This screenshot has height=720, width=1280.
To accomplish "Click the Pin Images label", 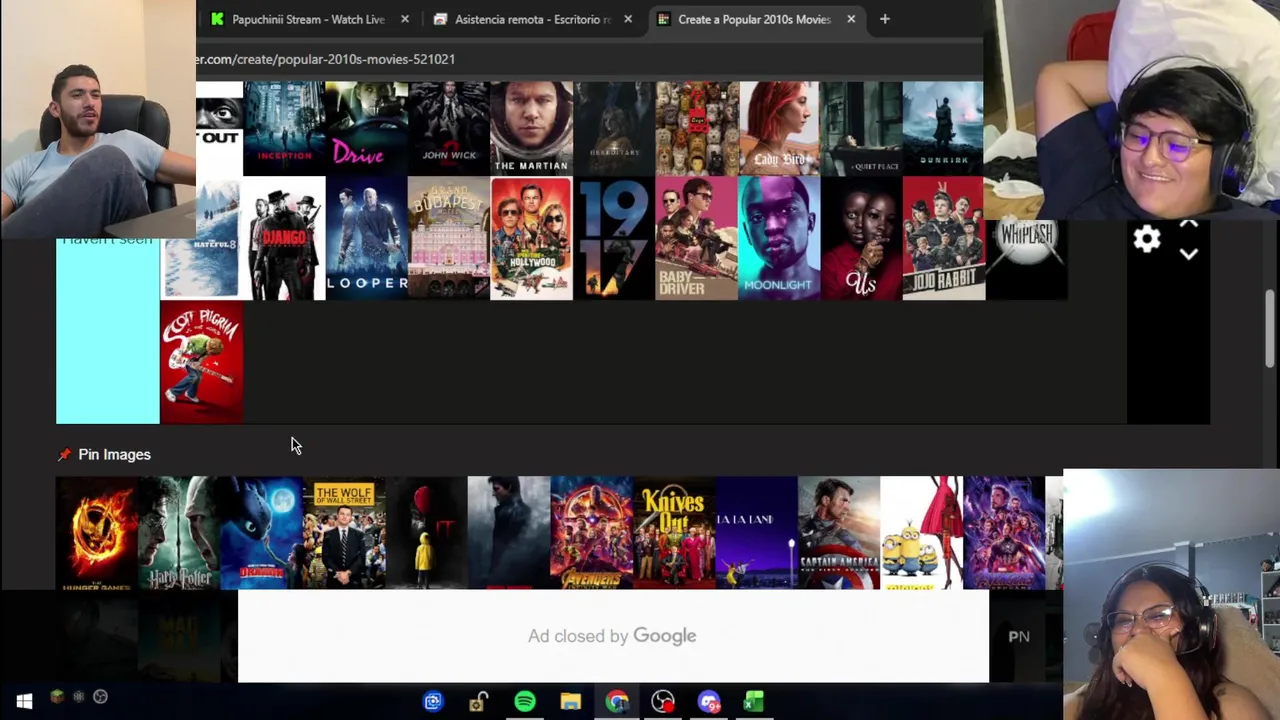I will pyautogui.click(x=114, y=454).
